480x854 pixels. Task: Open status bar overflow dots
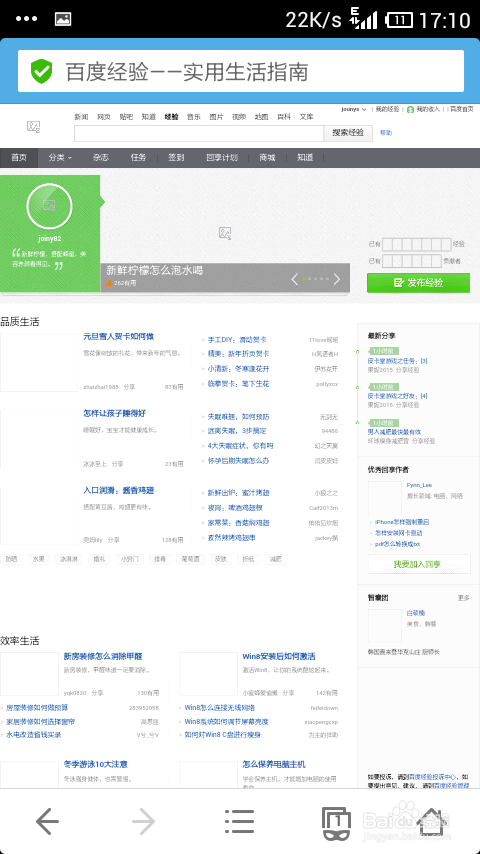[26, 19]
